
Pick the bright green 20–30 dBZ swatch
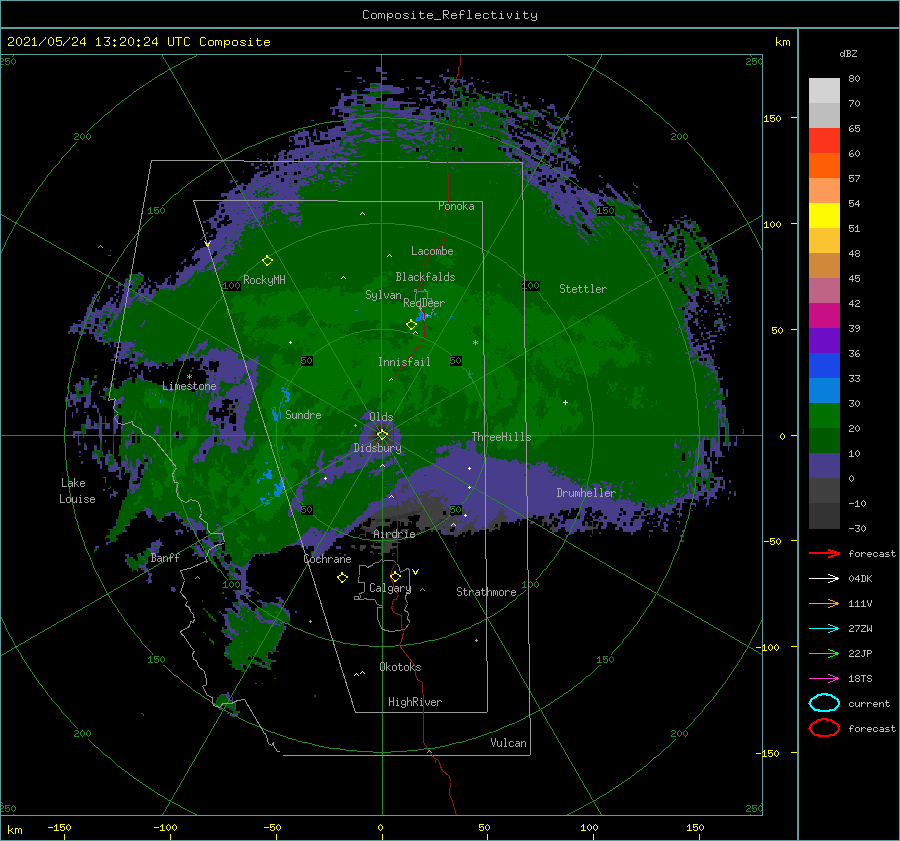pos(824,416)
